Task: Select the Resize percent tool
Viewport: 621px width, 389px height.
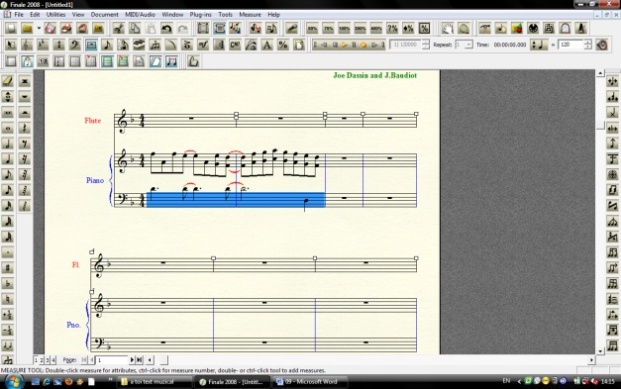Action: (x=283, y=45)
